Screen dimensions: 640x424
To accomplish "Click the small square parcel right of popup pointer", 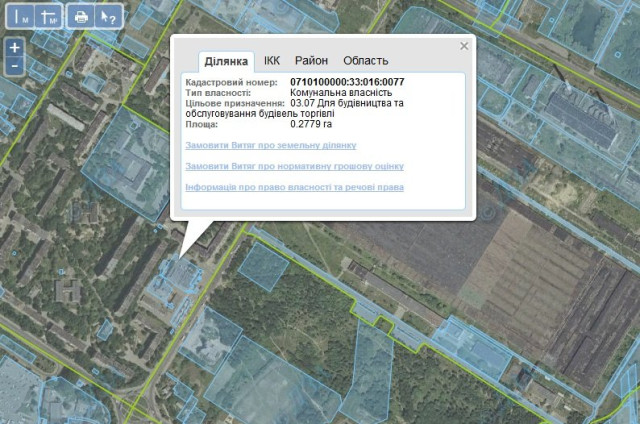I will click(264, 266).
